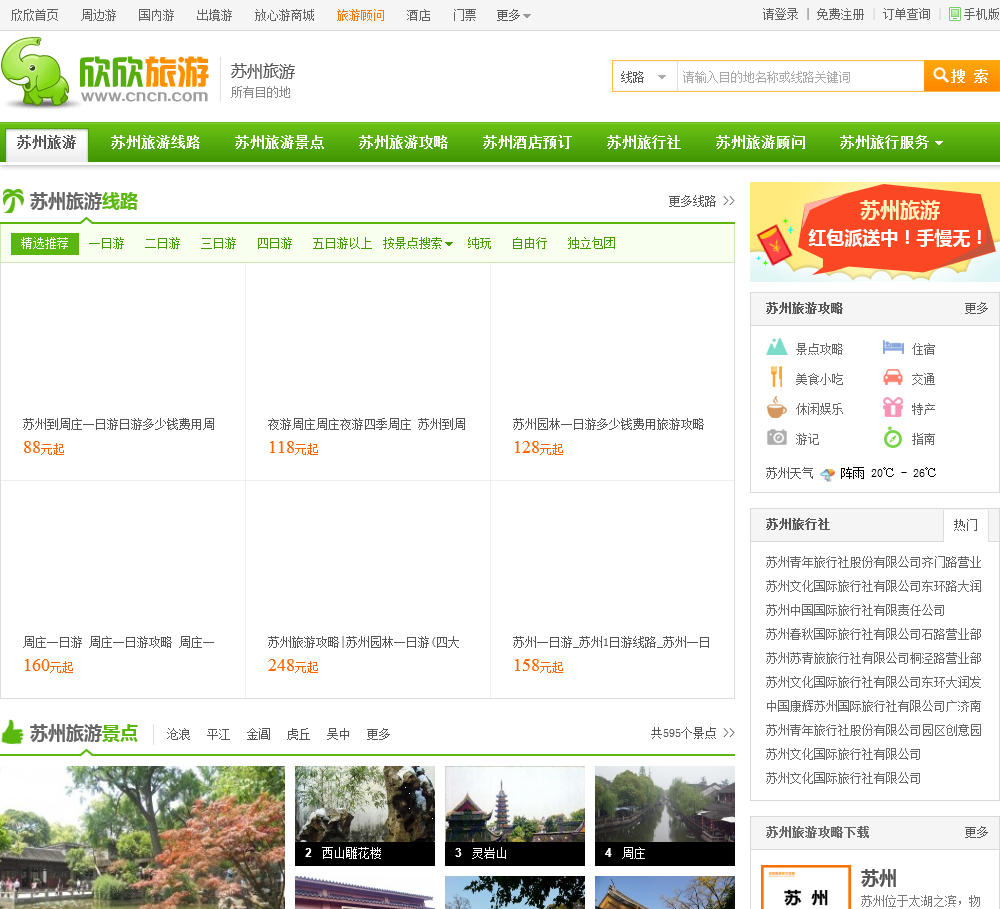The width and height of the screenshot is (1000, 909).
Task: Select the 热门 tab in 苏州旅行社 panel
Action: pos(965,525)
